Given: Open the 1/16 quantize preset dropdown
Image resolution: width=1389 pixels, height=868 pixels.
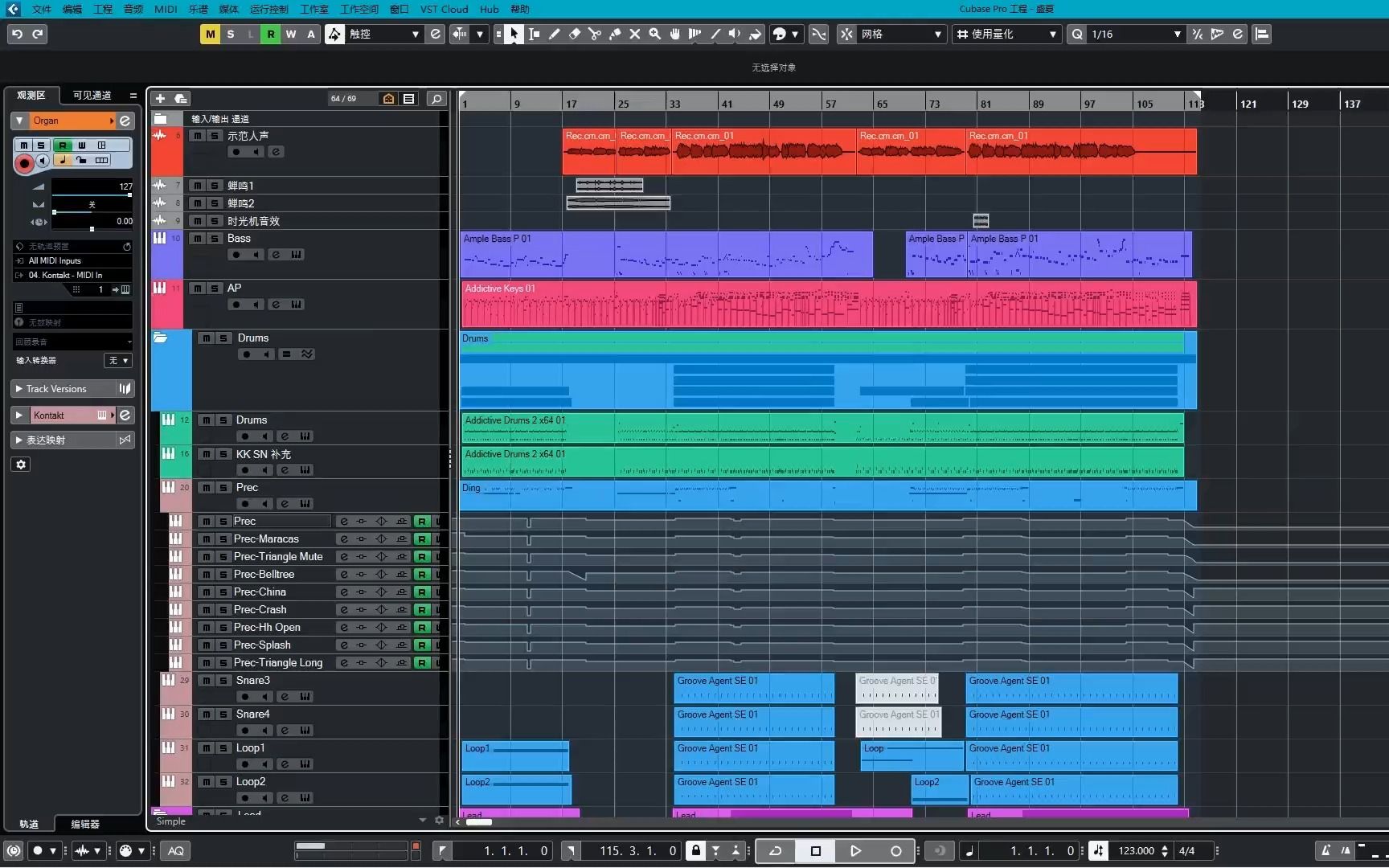Looking at the screenshot, I should tap(1136, 34).
